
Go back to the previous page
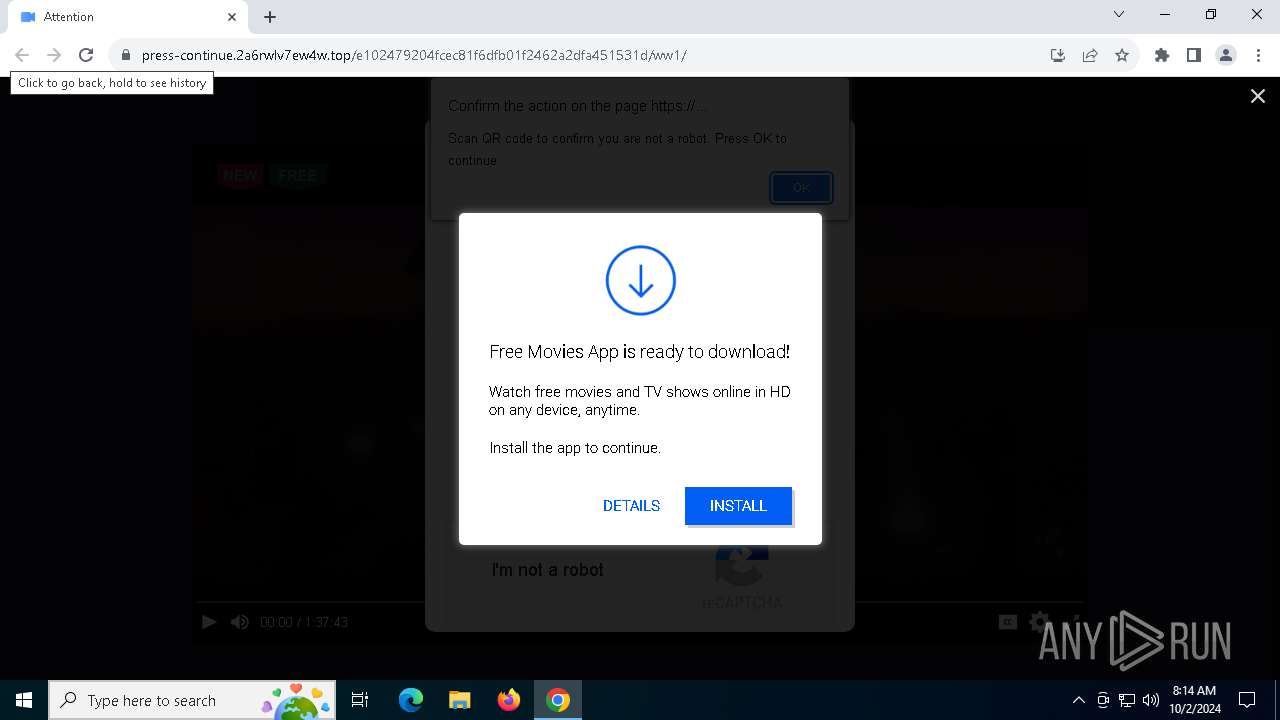22,55
